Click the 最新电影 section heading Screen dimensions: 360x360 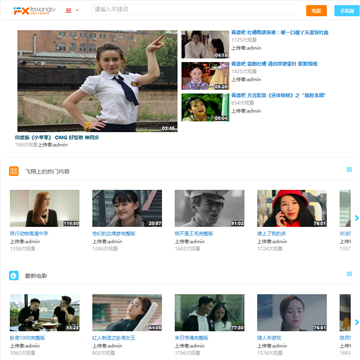36,276
